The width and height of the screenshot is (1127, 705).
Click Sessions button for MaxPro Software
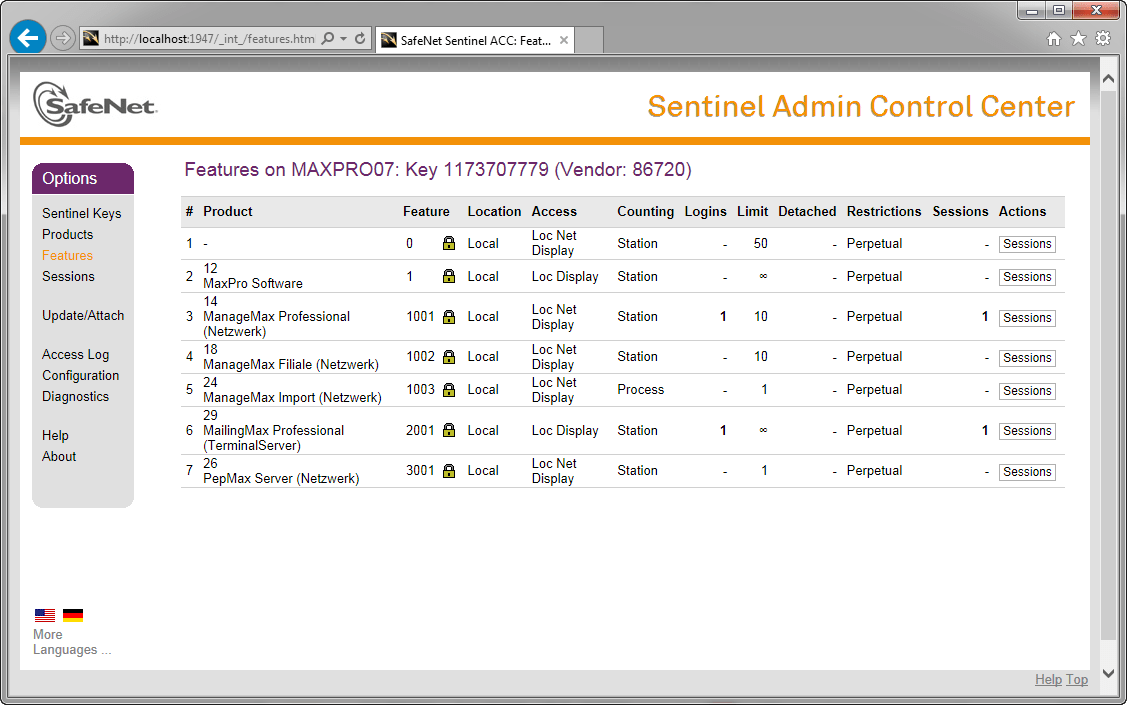tap(1027, 277)
